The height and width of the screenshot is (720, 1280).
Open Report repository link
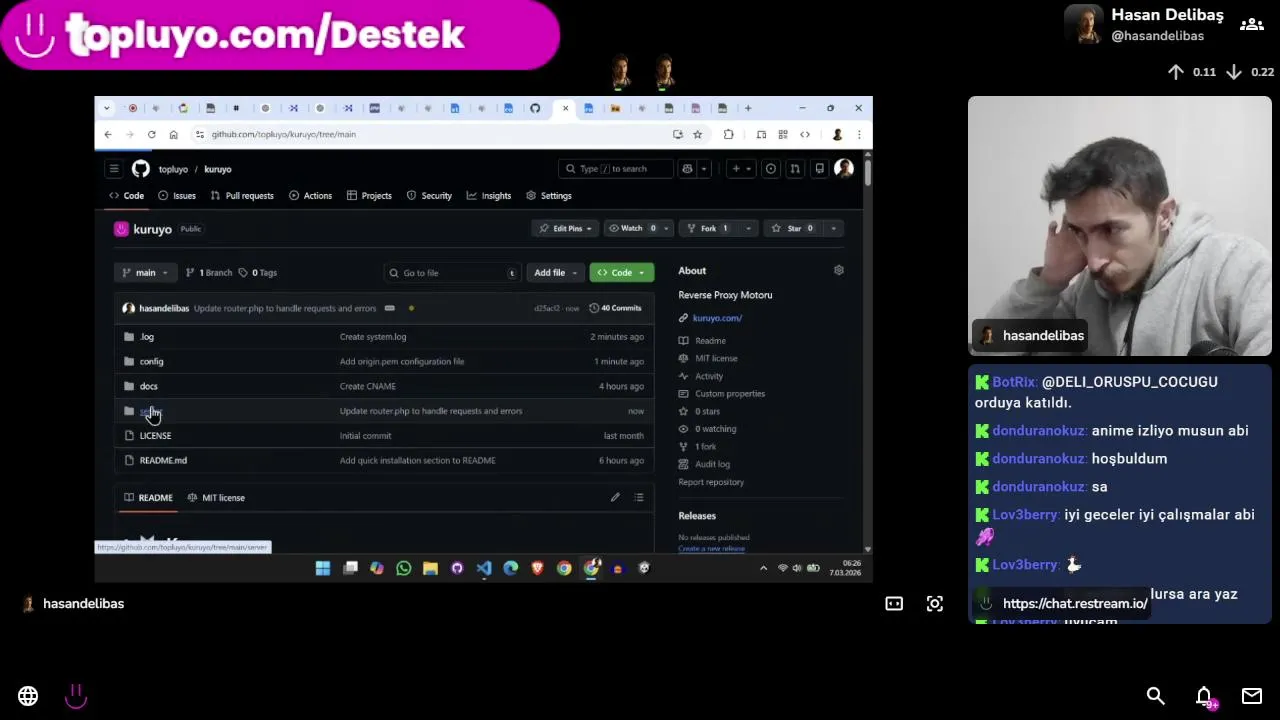coord(711,482)
